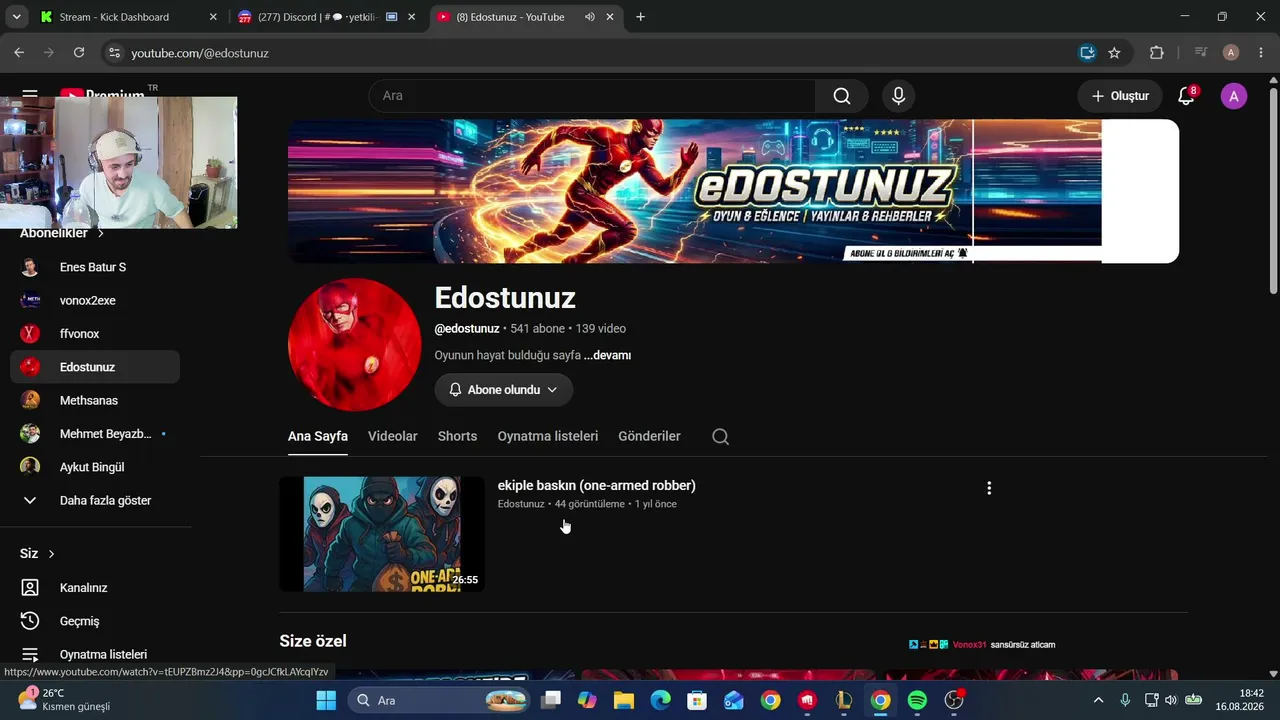1280x720 pixels.
Task: Open Microsoft Edge from the taskbar
Action: coord(661,700)
